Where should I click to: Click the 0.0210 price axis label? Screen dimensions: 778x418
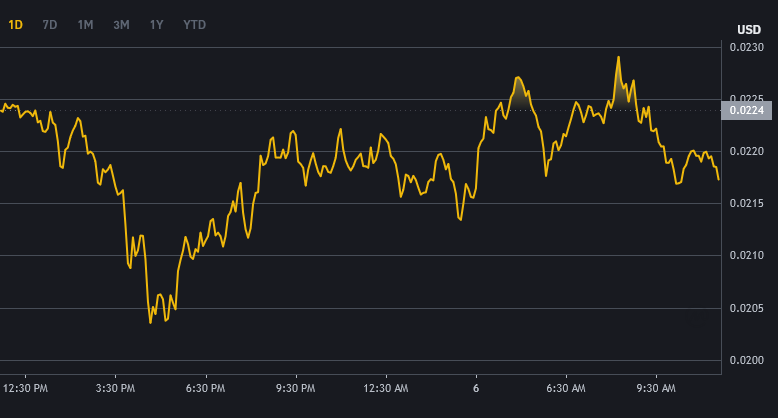pos(747,255)
